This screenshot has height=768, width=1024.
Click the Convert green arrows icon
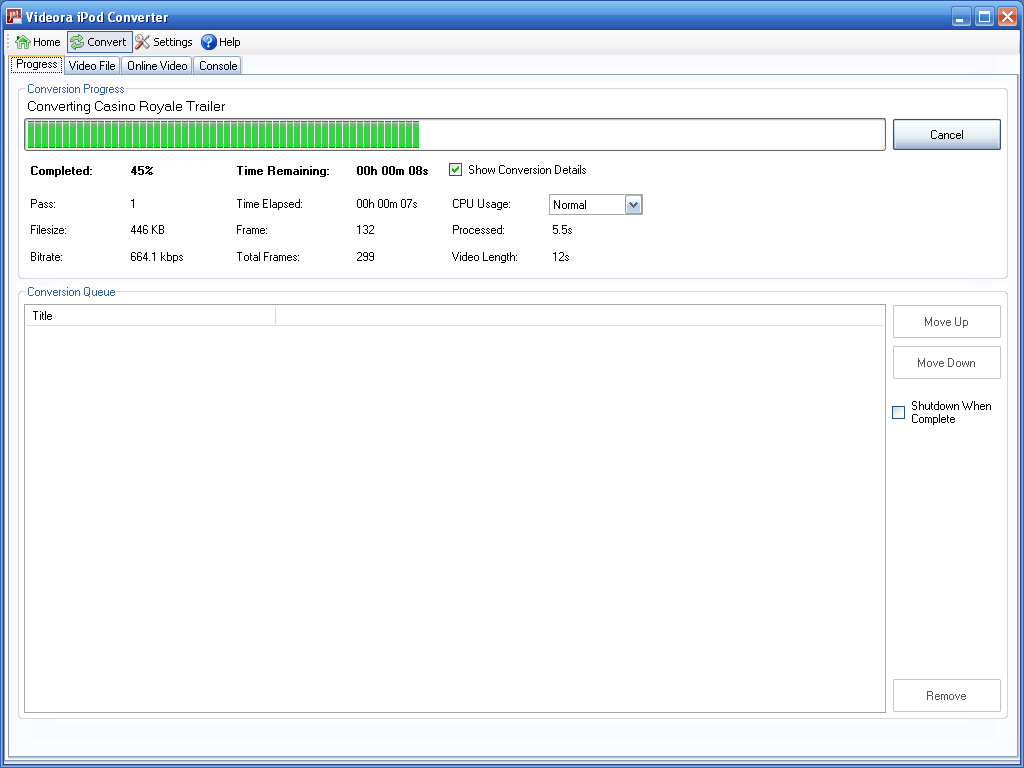click(77, 42)
